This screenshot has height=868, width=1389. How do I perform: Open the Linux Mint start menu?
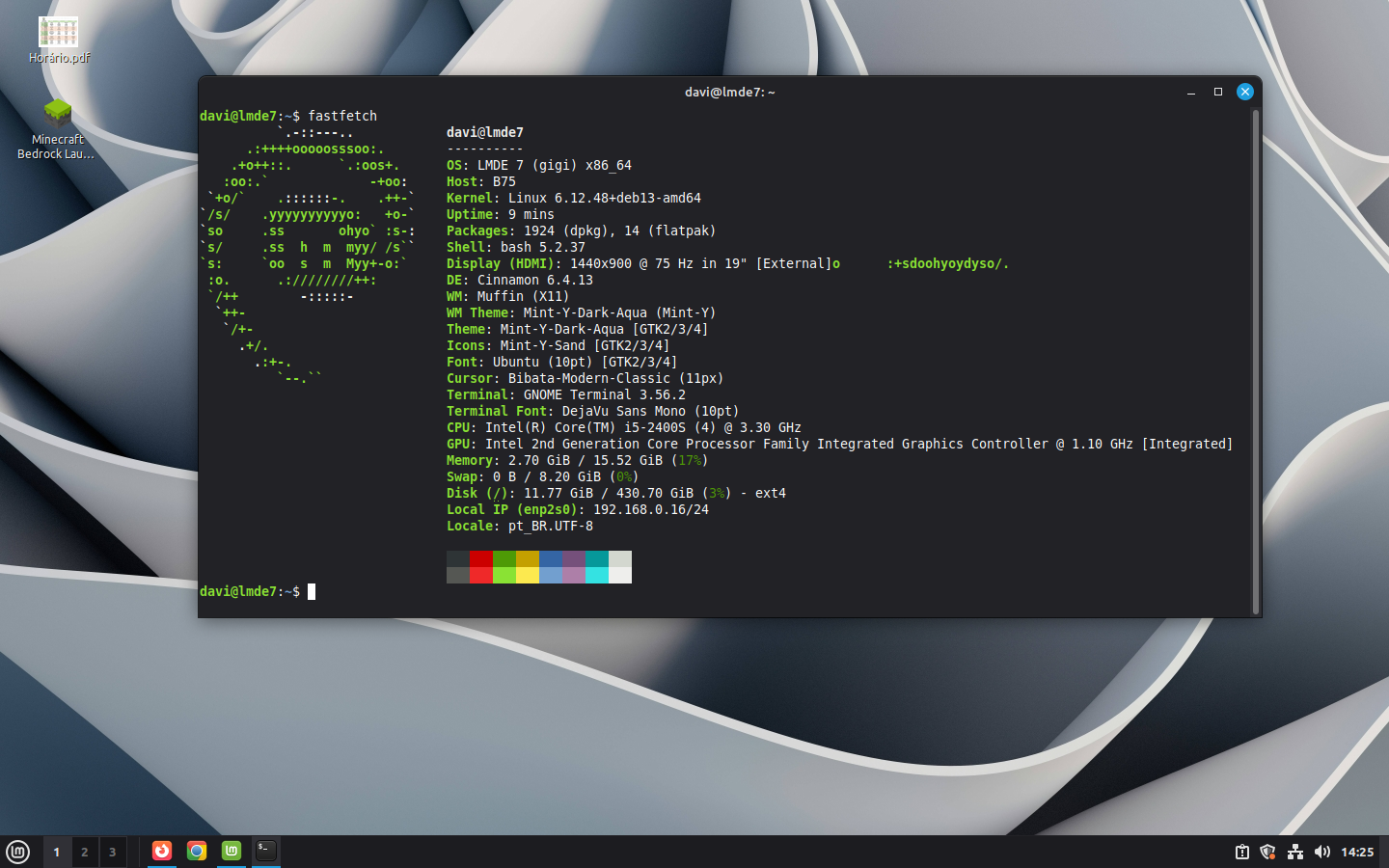coord(18,852)
